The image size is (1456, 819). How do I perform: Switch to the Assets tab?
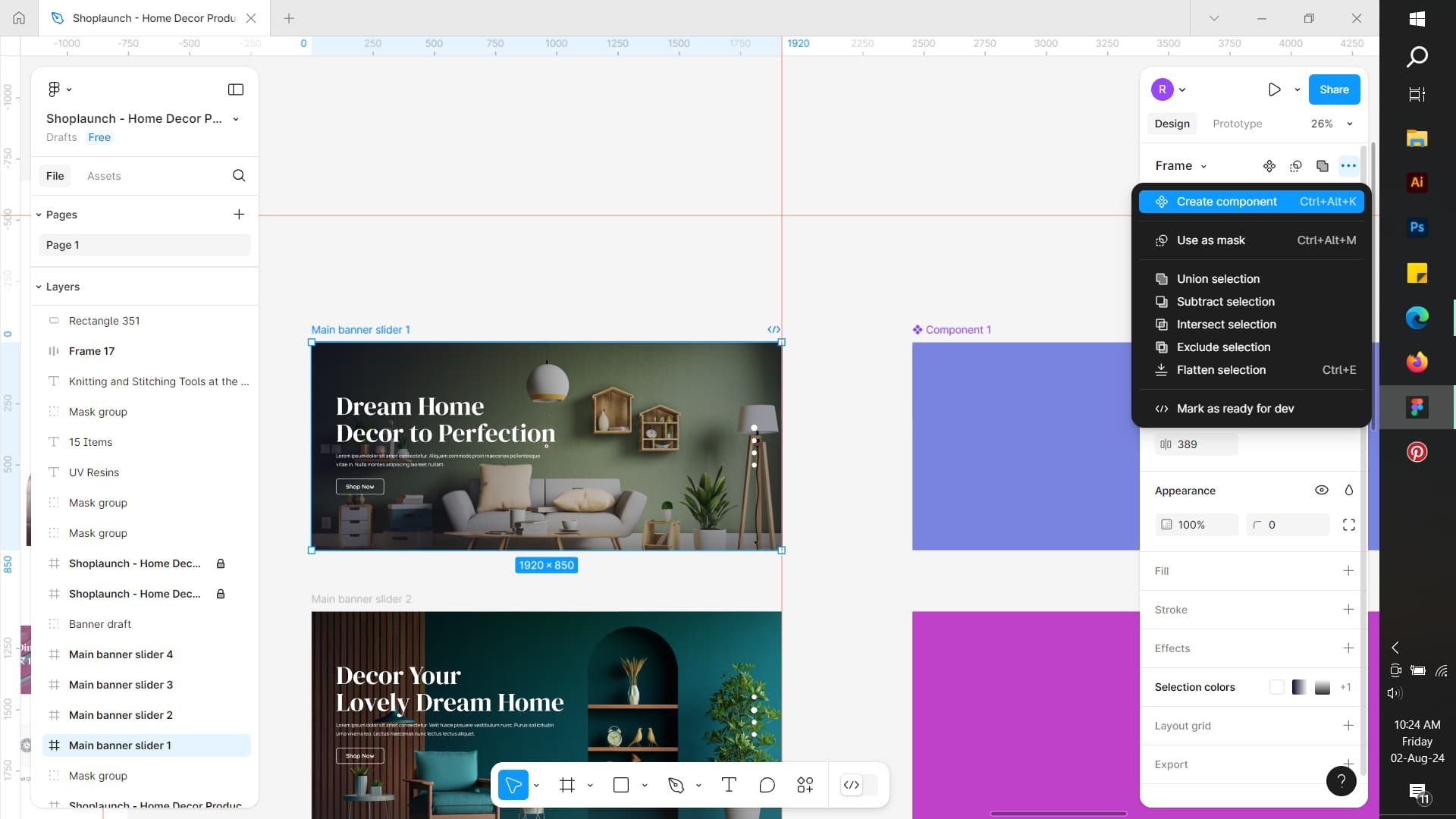point(104,176)
